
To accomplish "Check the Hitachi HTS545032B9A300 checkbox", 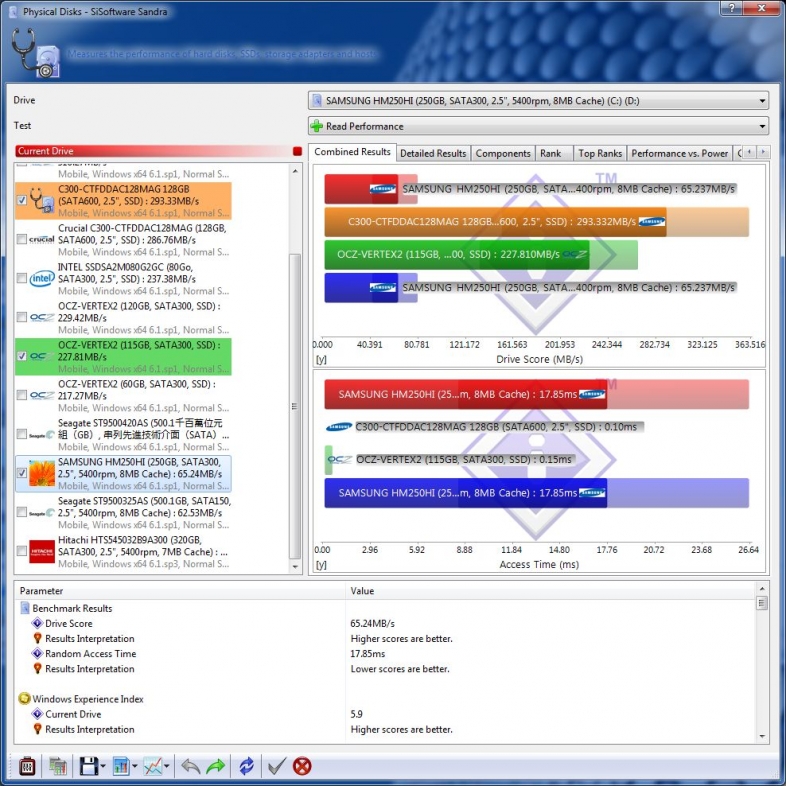I will [22, 551].
